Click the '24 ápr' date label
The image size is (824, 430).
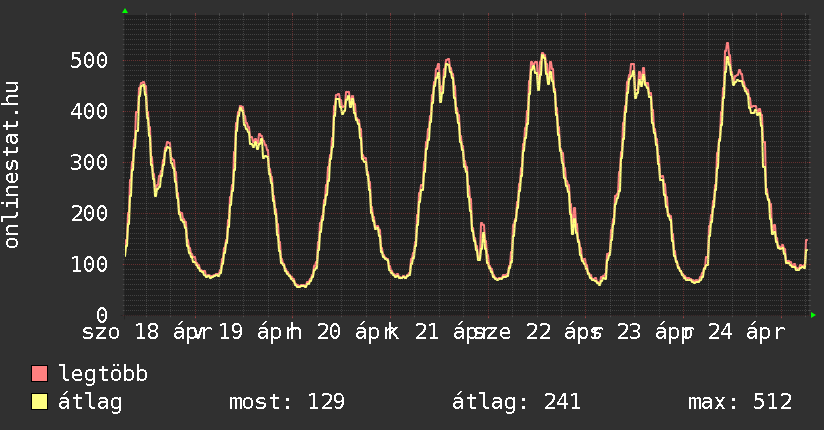pyautogui.click(x=744, y=332)
